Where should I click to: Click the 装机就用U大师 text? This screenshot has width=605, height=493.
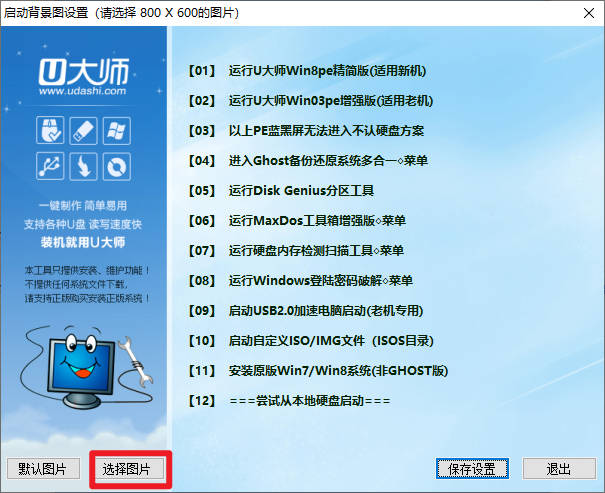(83, 242)
